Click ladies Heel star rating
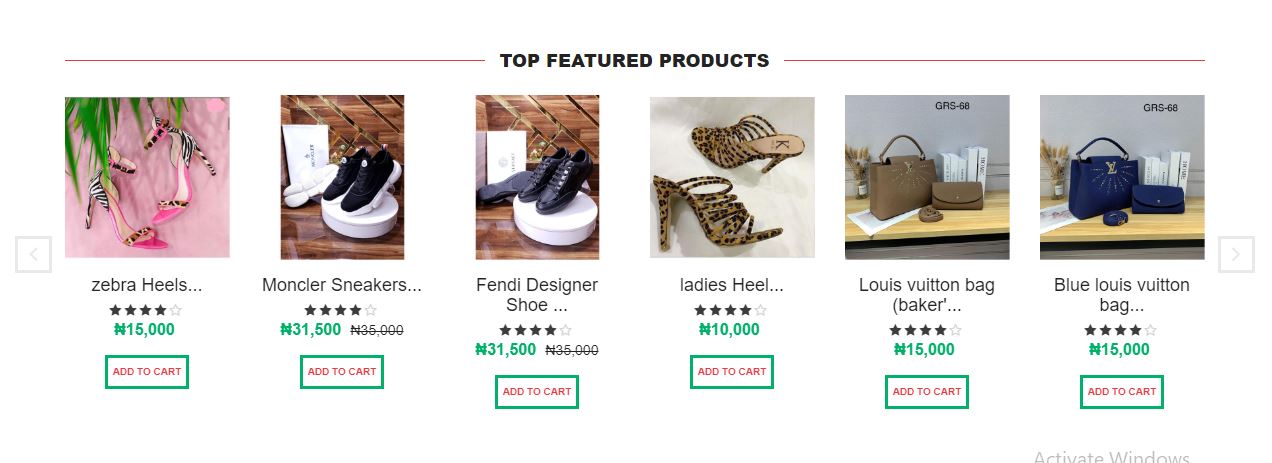The width and height of the screenshot is (1272, 463). click(731, 310)
